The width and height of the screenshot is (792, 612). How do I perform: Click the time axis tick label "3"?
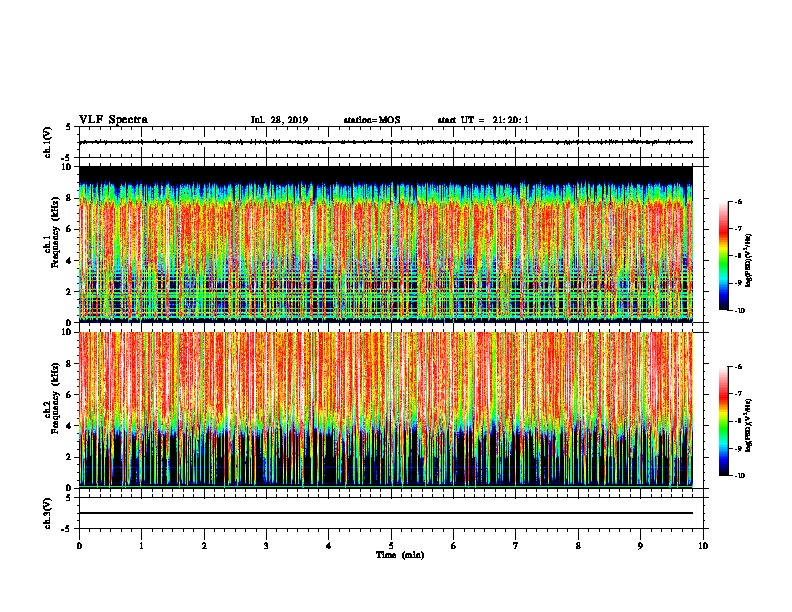click(x=266, y=546)
